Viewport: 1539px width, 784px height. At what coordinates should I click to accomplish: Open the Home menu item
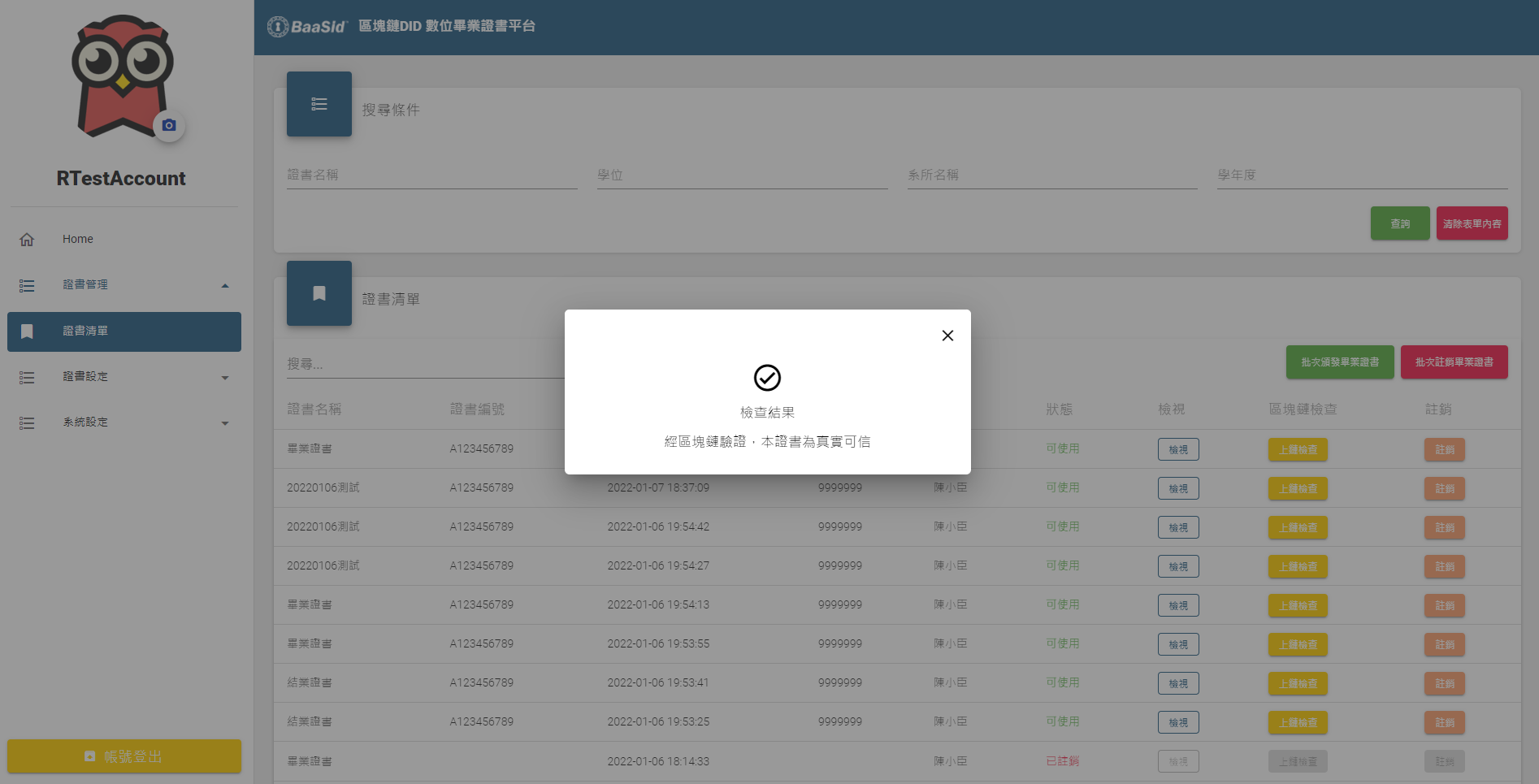coord(78,239)
